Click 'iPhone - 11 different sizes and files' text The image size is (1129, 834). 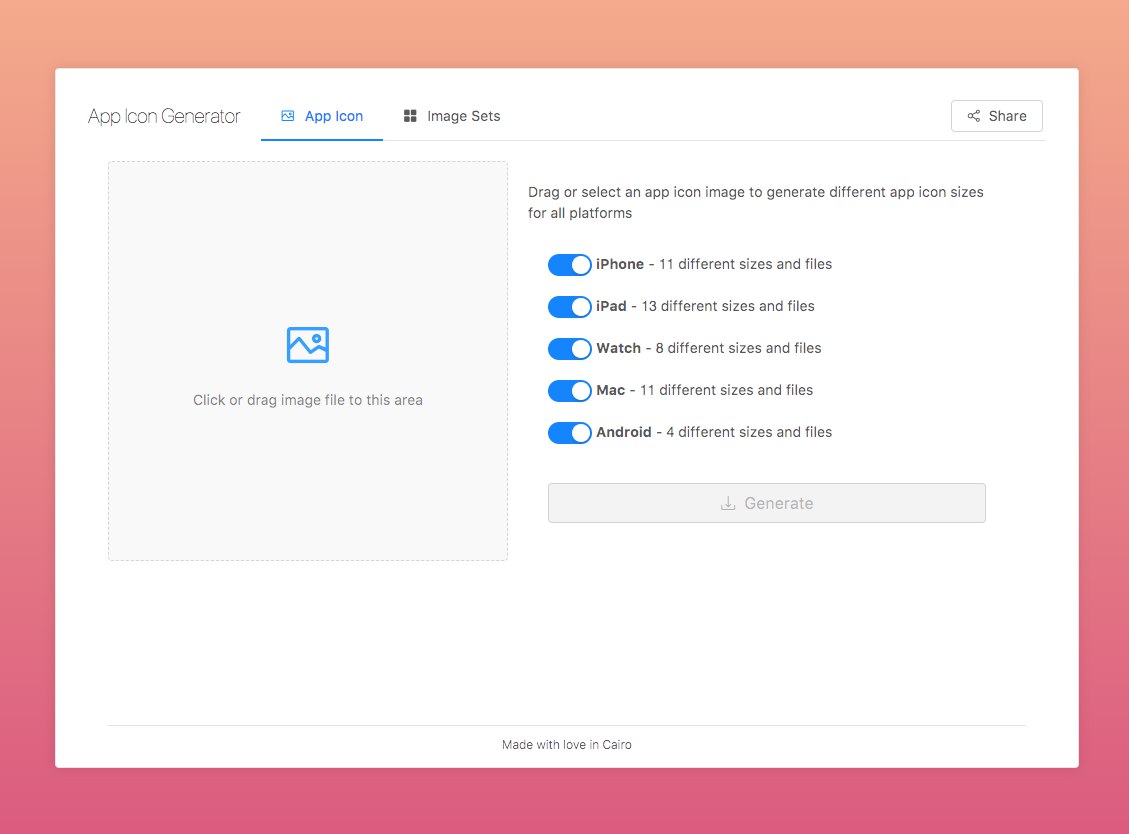[x=714, y=264]
